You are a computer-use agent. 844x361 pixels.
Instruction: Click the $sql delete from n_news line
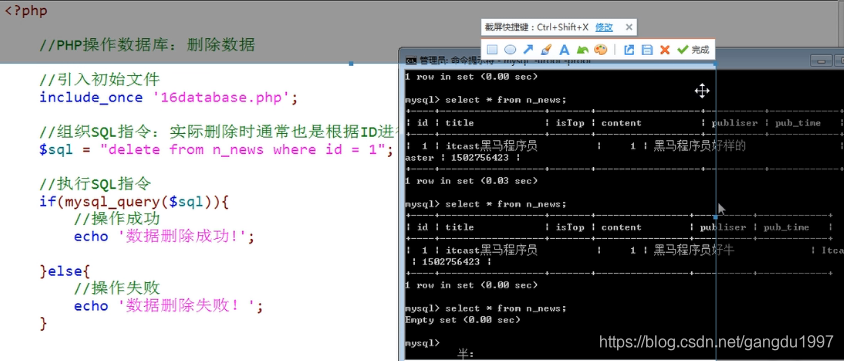pos(216,150)
